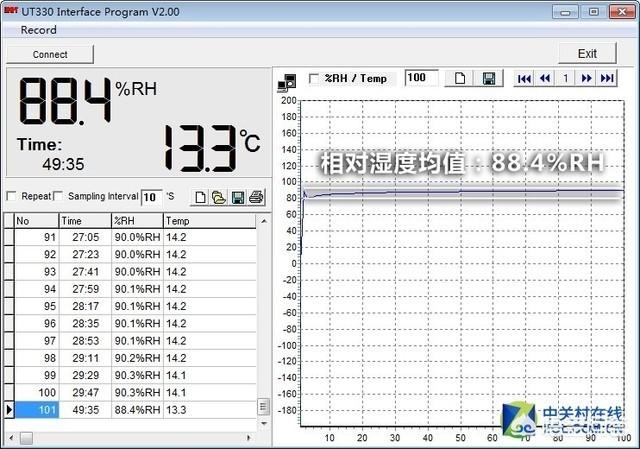The height and width of the screenshot is (449, 640).
Task: Click the save graph disk icon
Action: pyautogui.click(x=489, y=78)
